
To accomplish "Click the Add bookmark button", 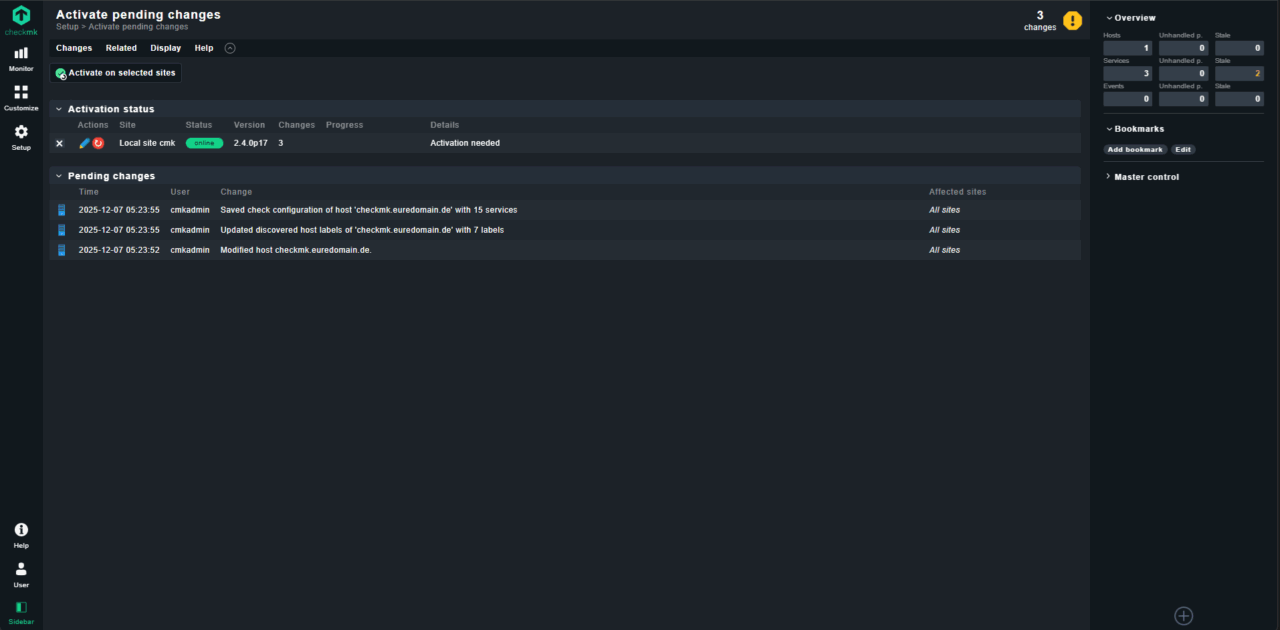I will pyautogui.click(x=1135, y=150).
